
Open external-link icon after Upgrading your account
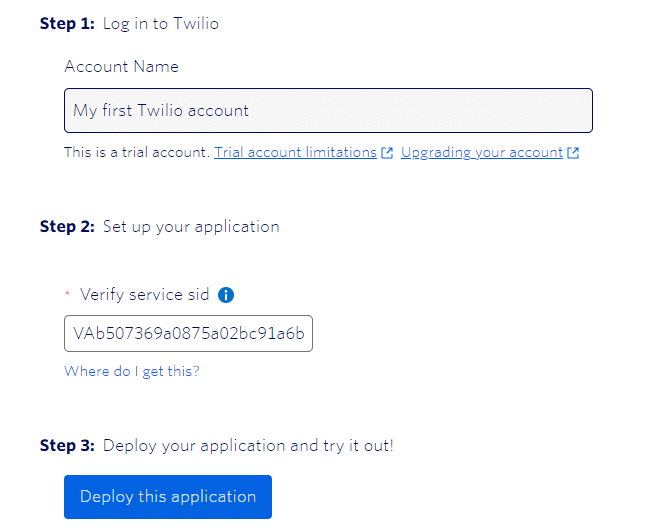(573, 153)
